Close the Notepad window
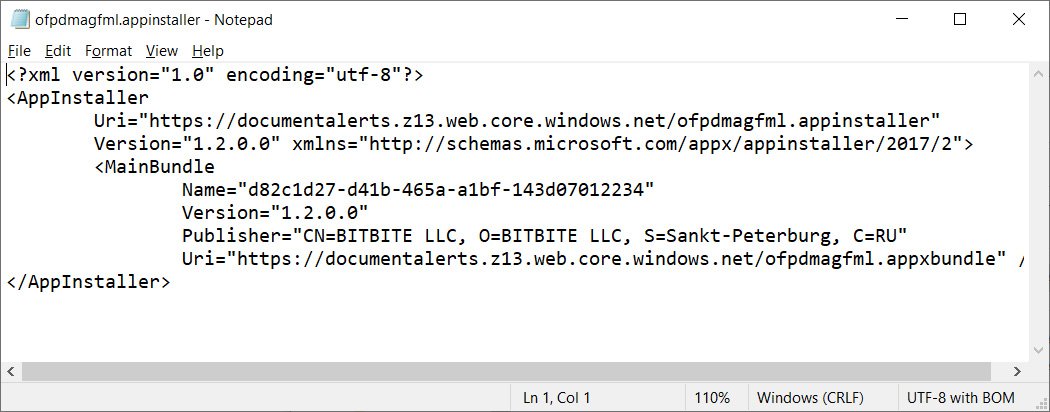The height and width of the screenshot is (412, 1050). pyautogui.click(x=1019, y=19)
